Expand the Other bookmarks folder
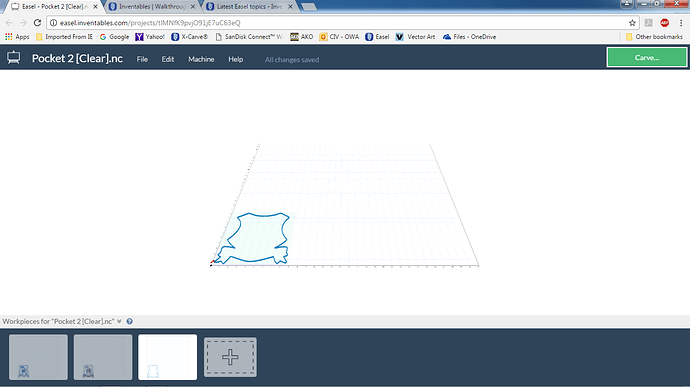Viewport: 690px width, 387px height. click(x=654, y=37)
